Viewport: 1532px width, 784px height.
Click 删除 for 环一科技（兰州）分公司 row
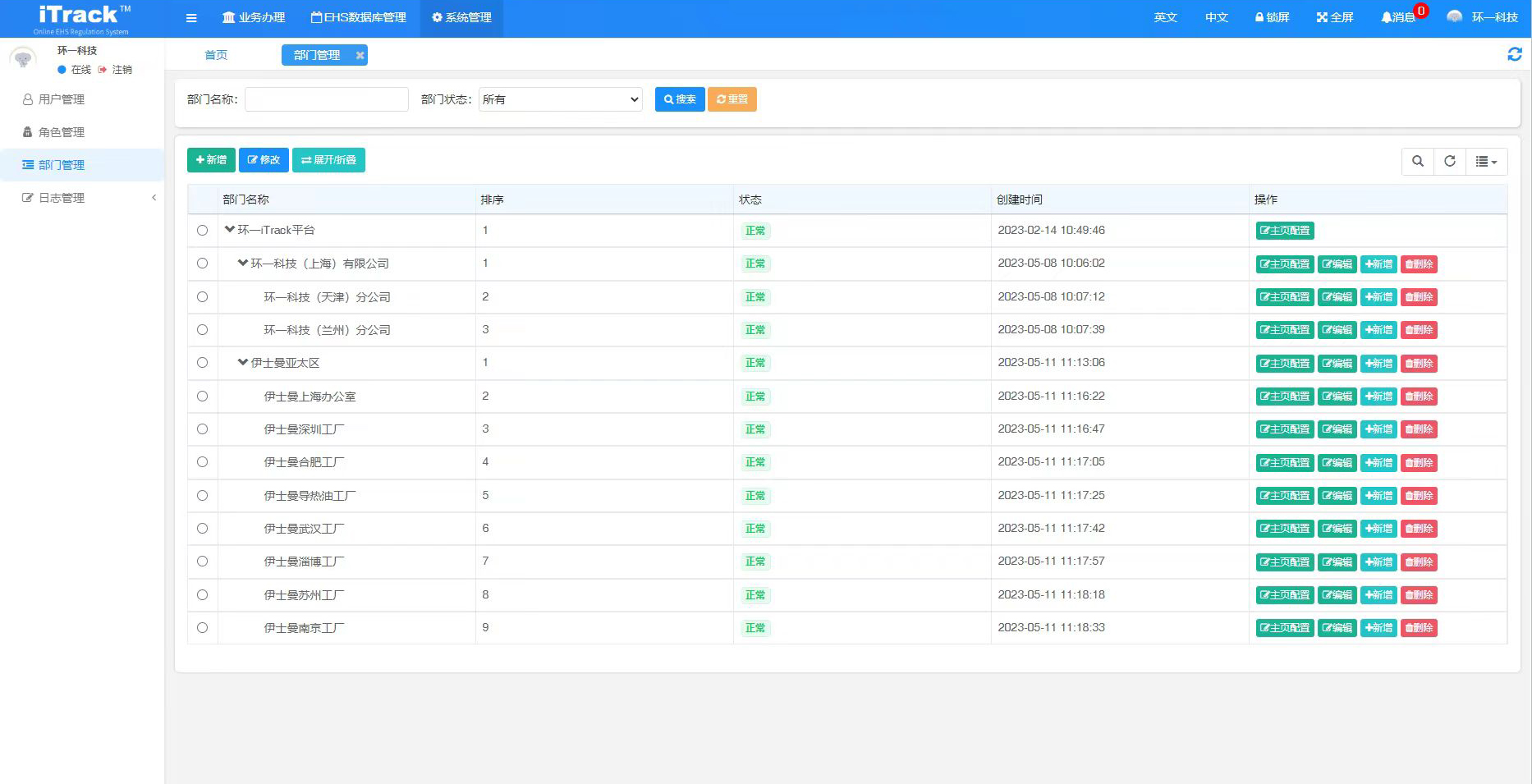point(1419,330)
